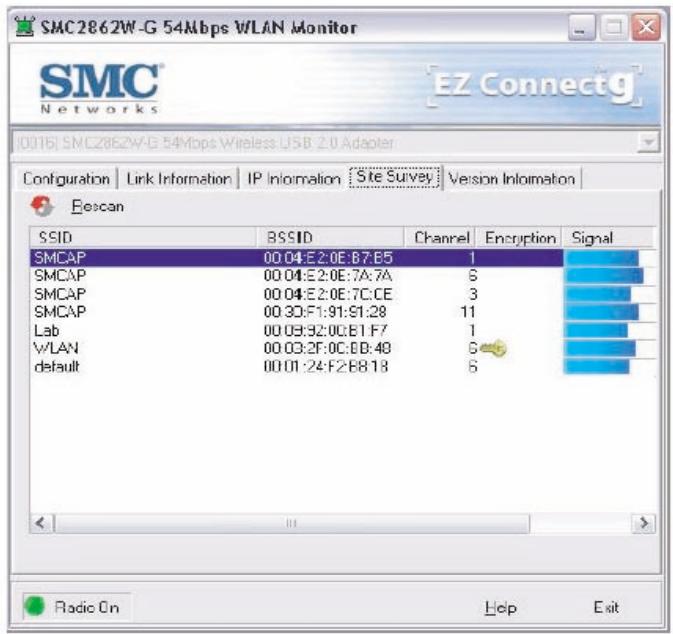The height and width of the screenshot is (634, 673).
Task: Open the wireless adapter dropdown list
Action: (x=648, y=142)
